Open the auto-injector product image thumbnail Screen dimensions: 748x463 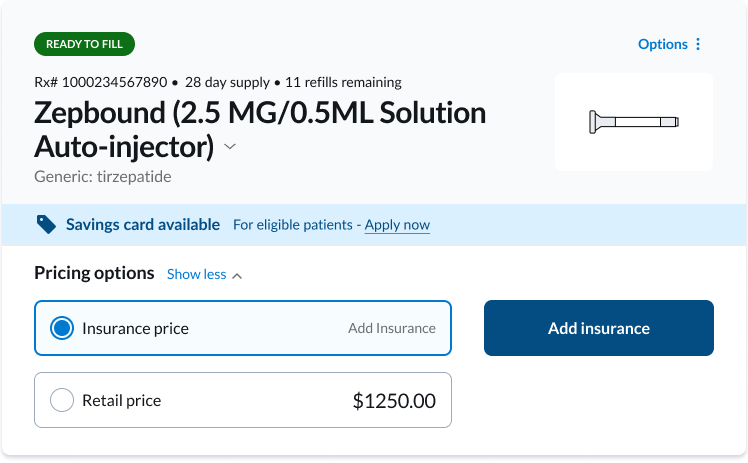pos(633,122)
